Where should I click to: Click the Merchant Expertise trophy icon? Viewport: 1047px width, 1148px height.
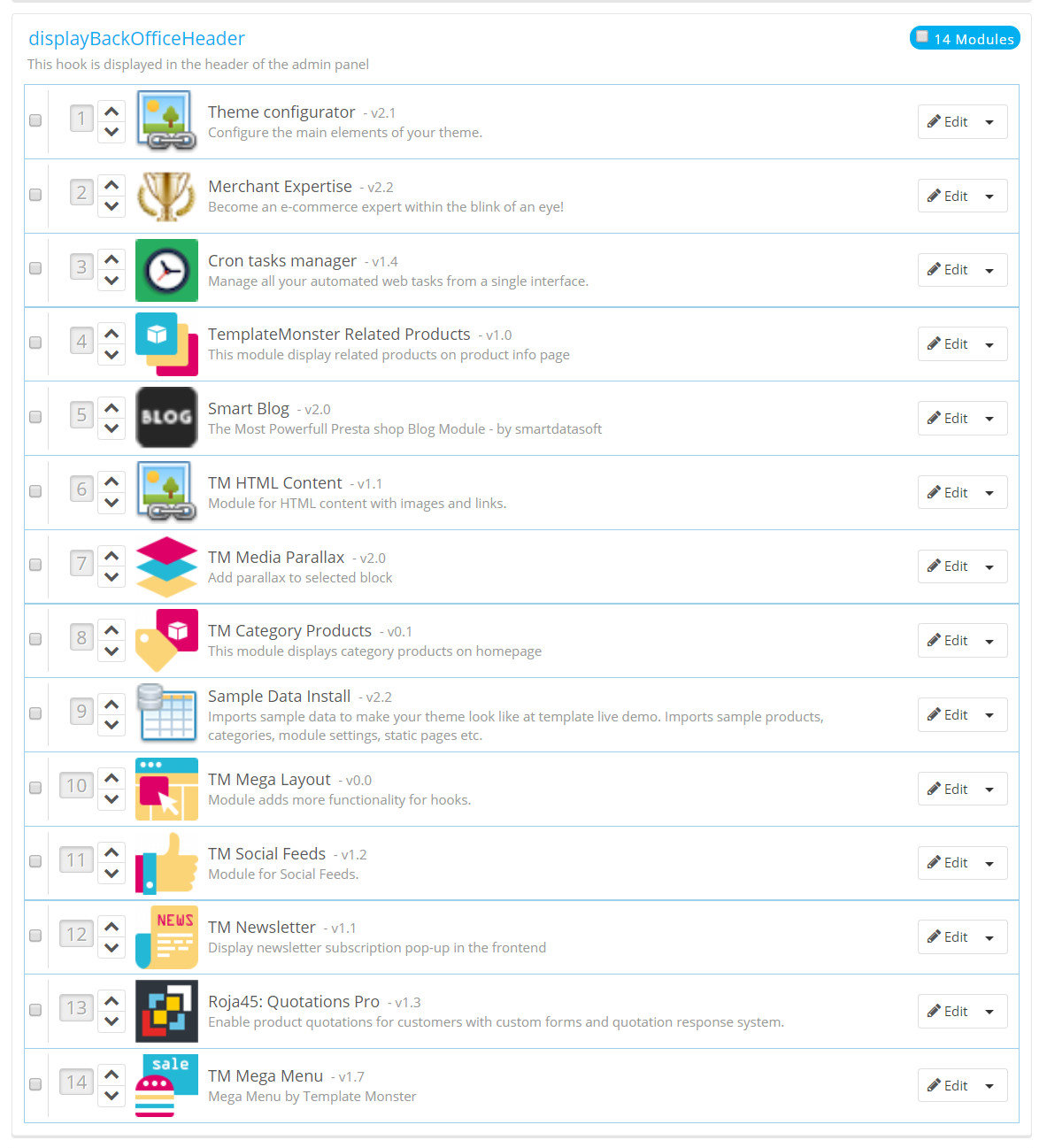[166, 196]
